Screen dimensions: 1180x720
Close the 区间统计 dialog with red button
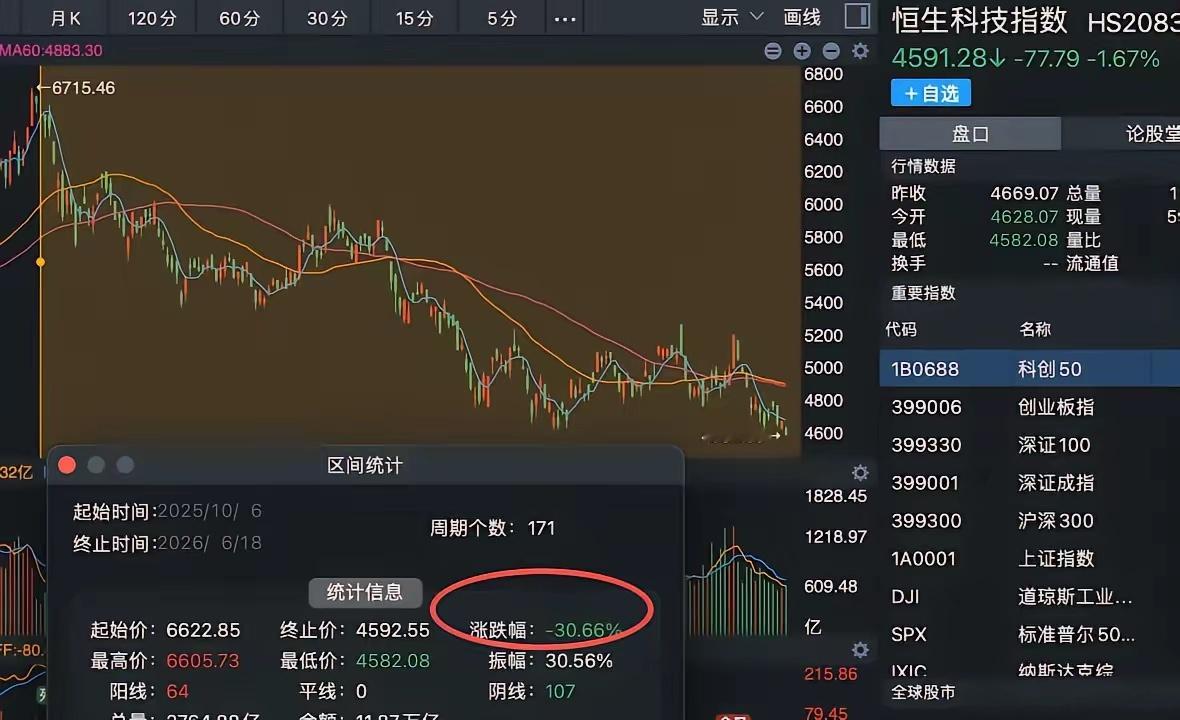pyautogui.click(x=67, y=465)
